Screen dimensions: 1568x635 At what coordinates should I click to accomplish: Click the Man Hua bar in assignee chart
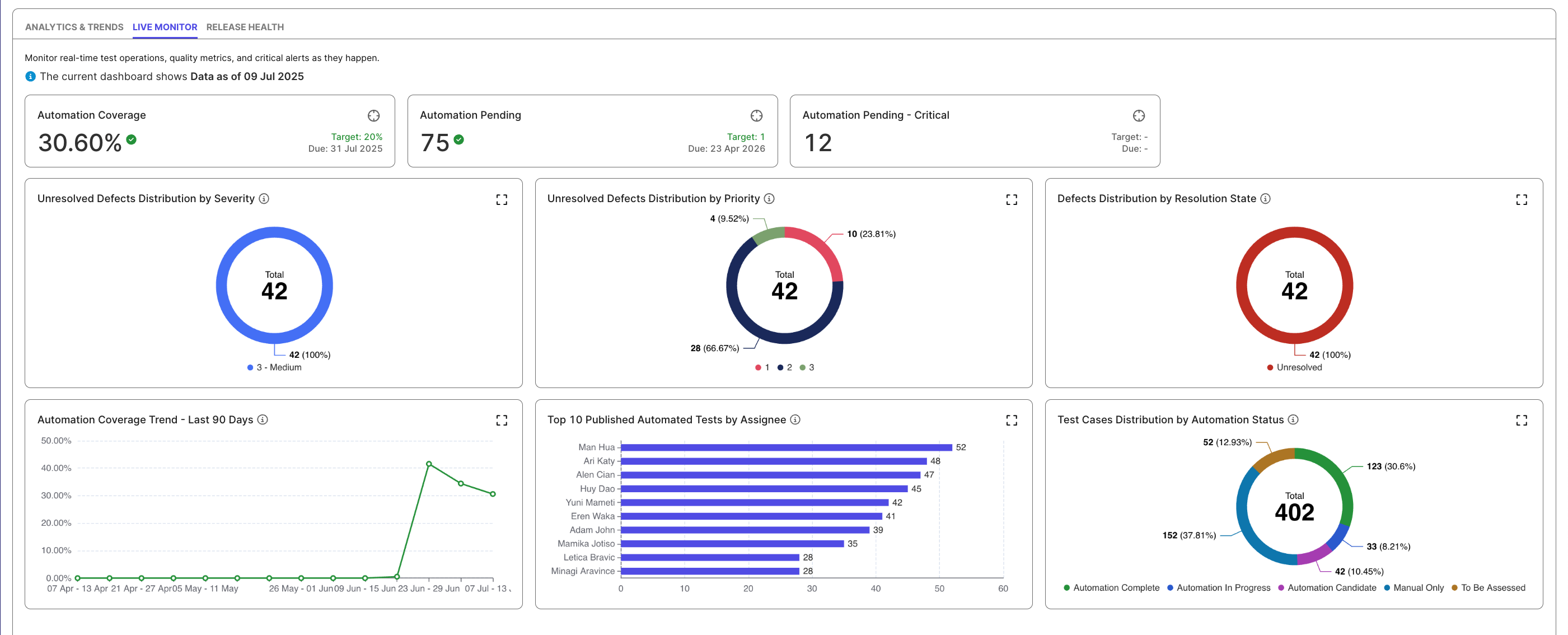(785, 447)
